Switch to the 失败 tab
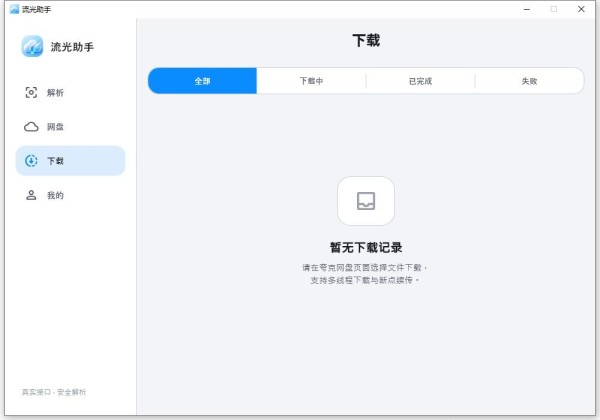 pos(530,81)
